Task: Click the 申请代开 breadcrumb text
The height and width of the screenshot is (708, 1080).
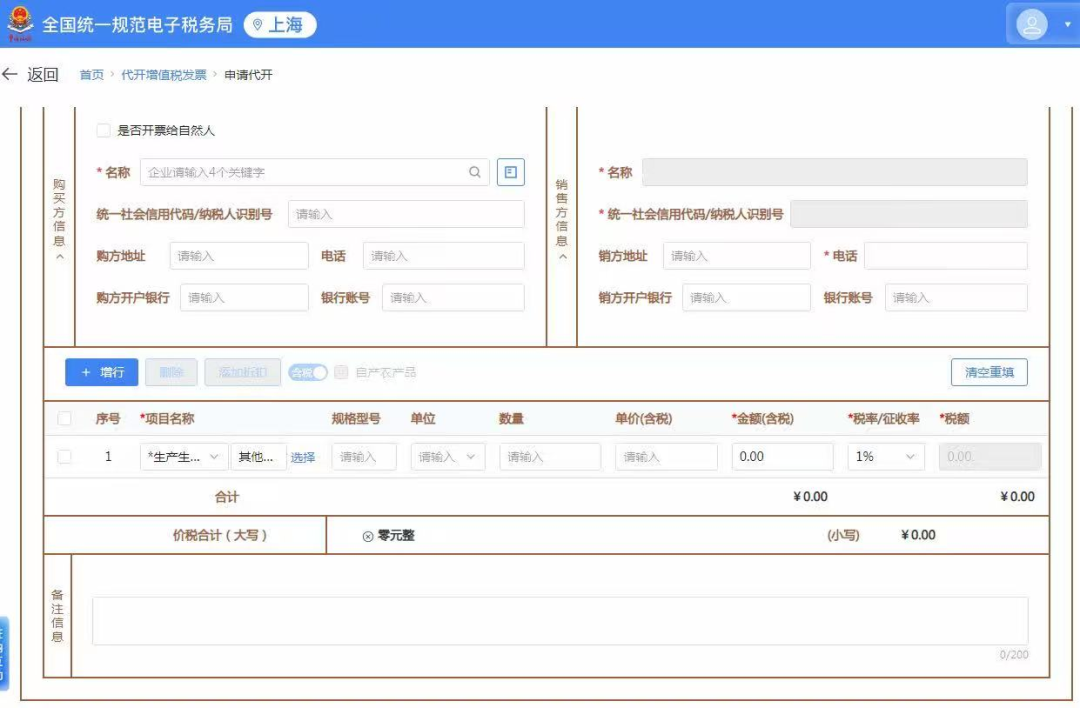Action: click(249, 74)
